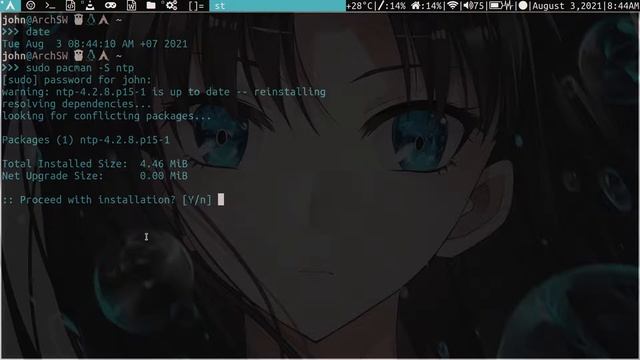Click the 'Proceed with installation? [Y/n]' prompt

pos(107,200)
